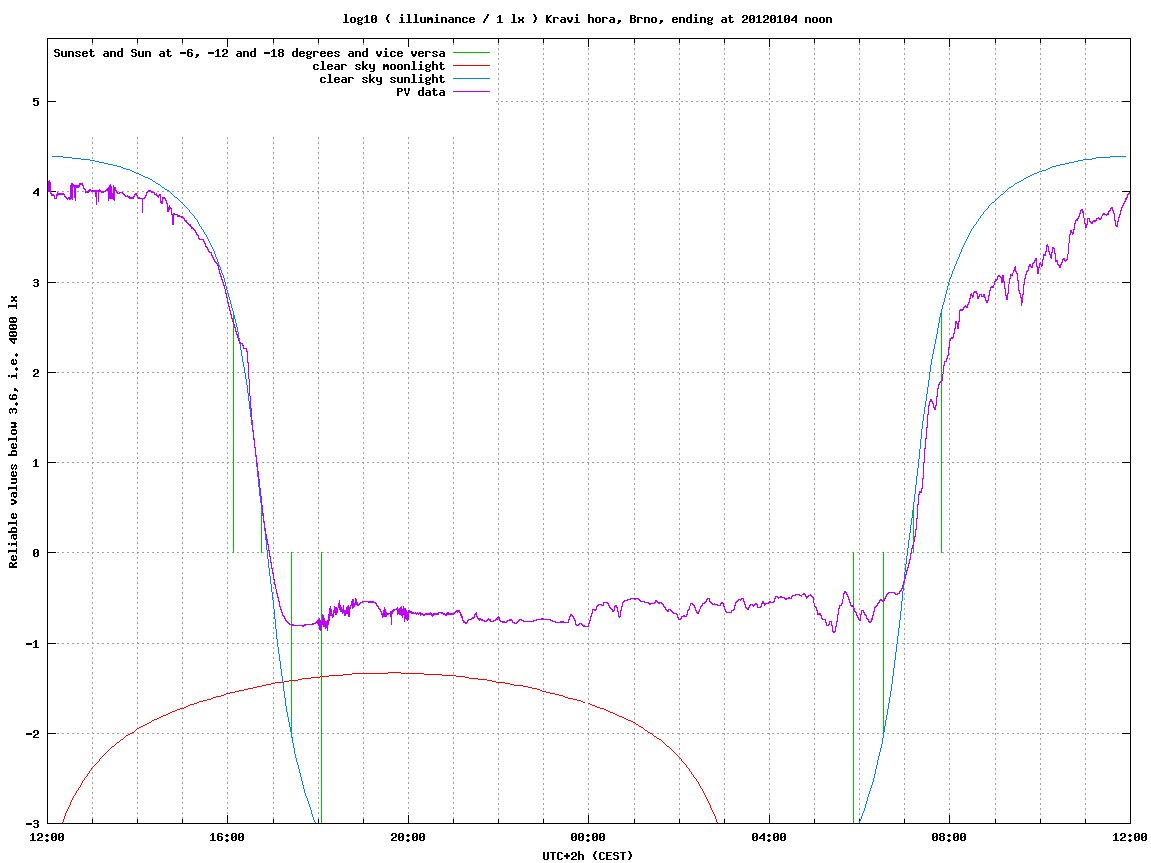Click the y-axis tick label -3
The image size is (1151, 863).
(32, 824)
